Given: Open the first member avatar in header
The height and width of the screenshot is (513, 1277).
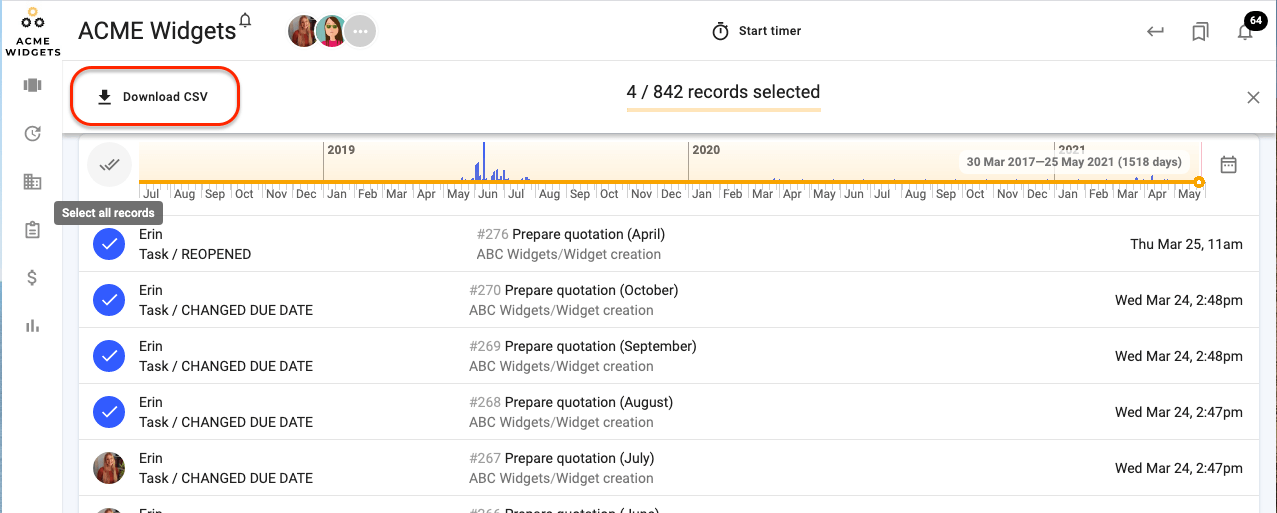Looking at the screenshot, I should click(x=304, y=31).
